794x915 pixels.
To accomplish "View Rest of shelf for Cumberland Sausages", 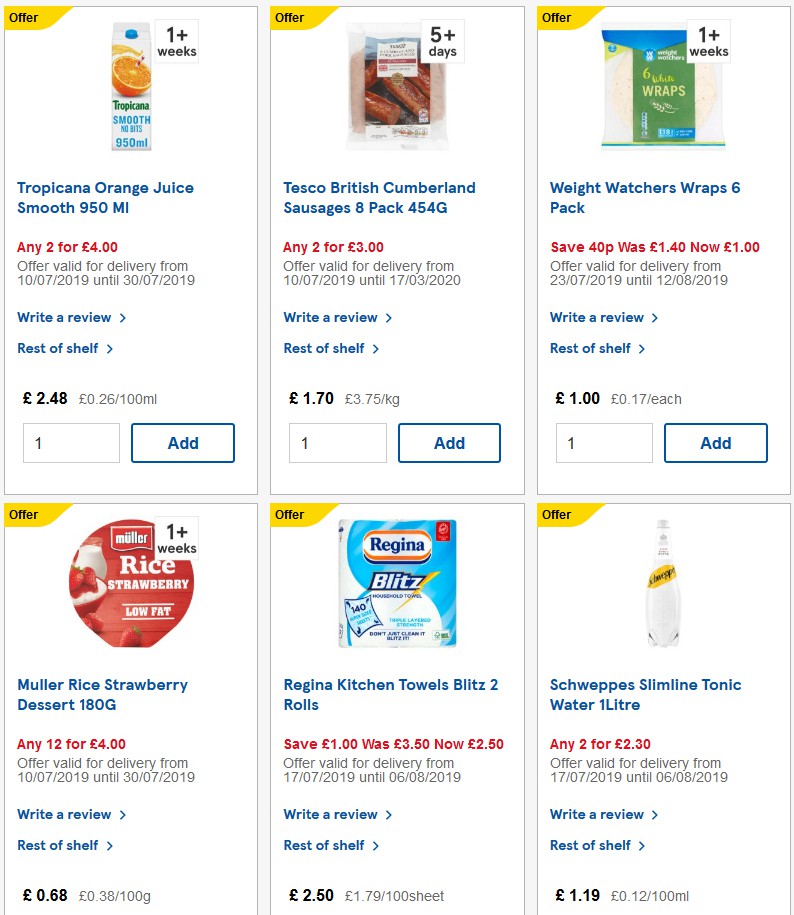I will pos(326,348).
